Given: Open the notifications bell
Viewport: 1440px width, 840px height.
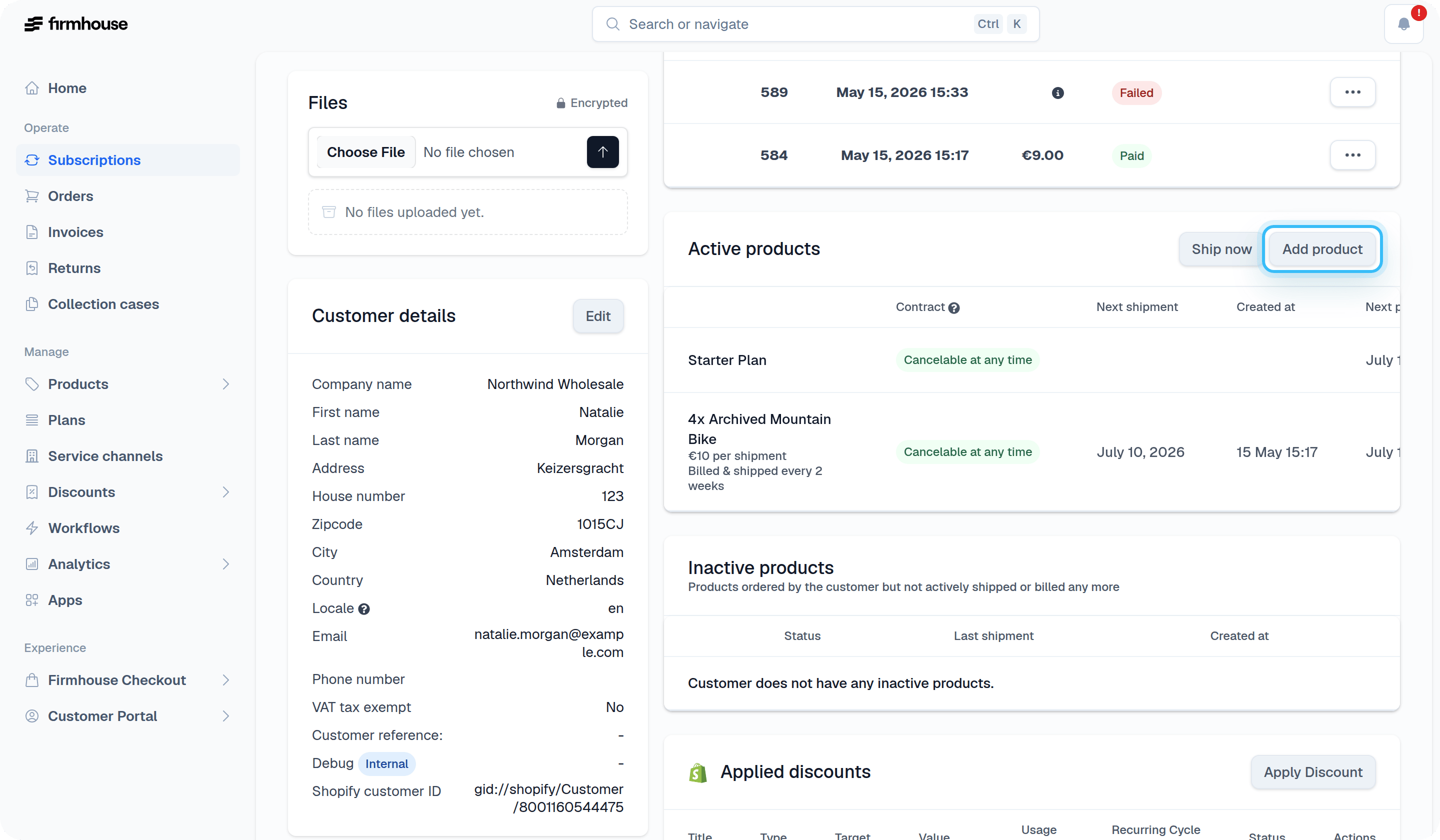Looking at the screenshot, I should [x=1403, y=24].
